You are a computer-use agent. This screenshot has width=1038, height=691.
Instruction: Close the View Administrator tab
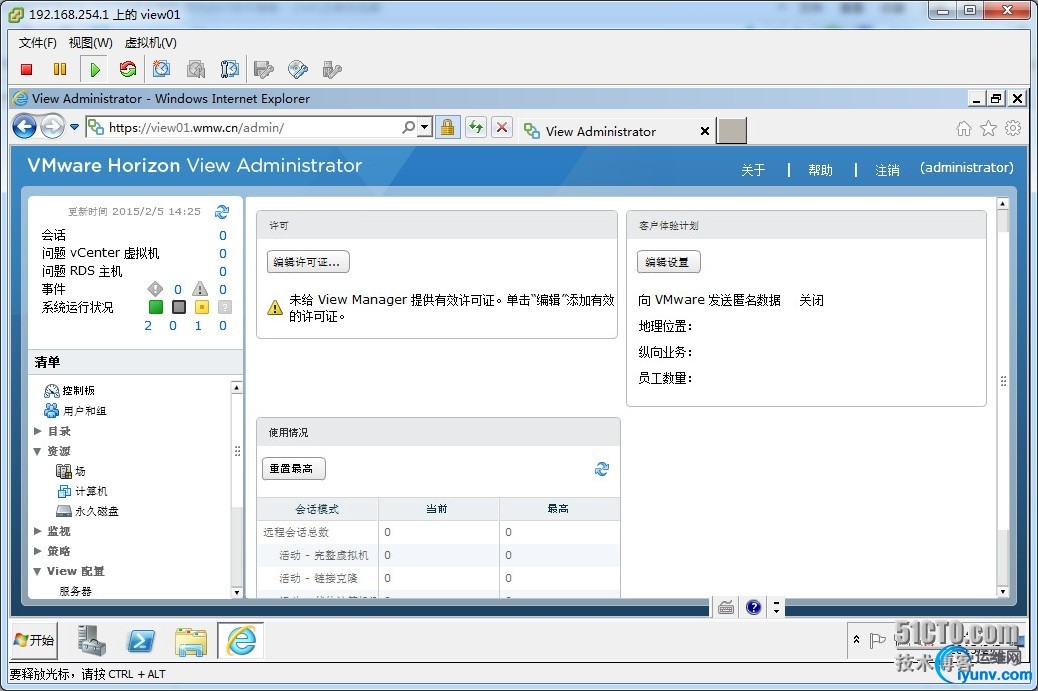point(705,131)
